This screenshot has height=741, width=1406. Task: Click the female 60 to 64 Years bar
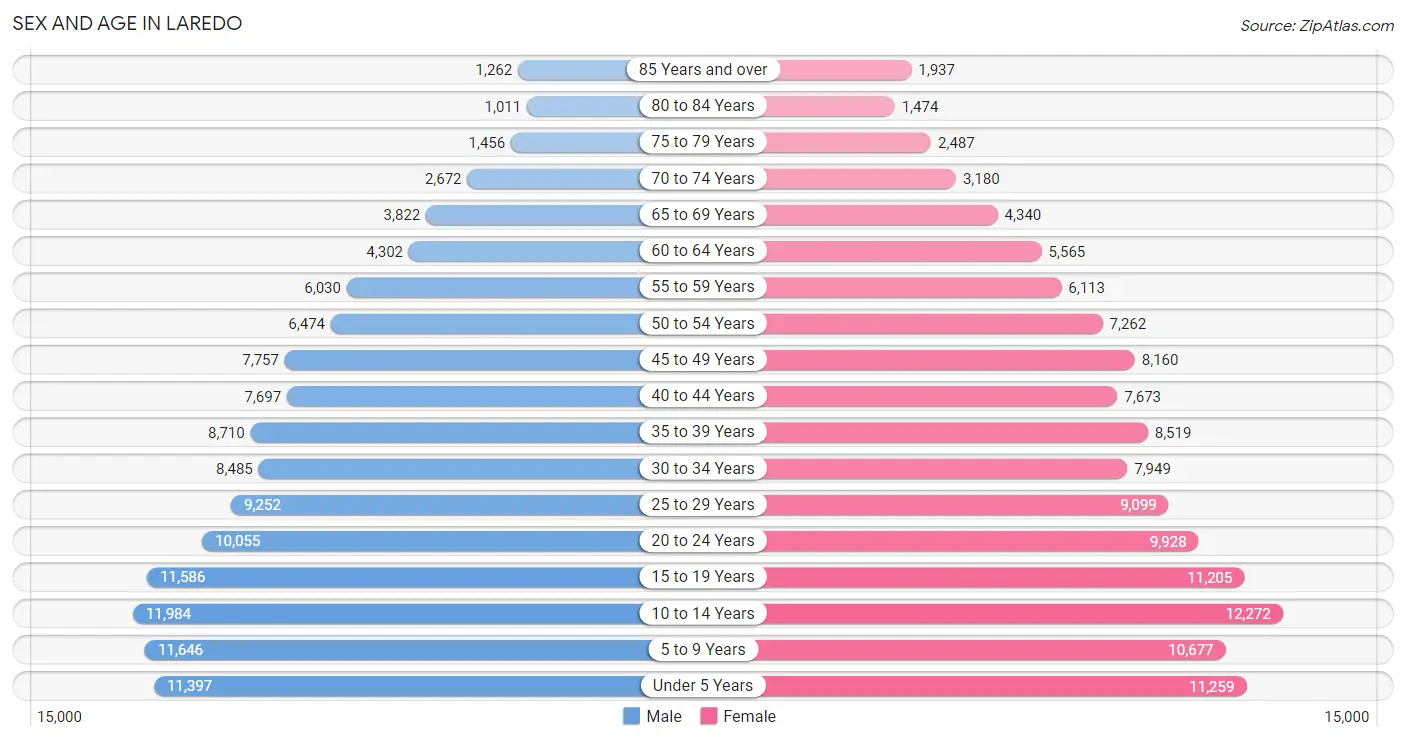coord(900,251)
